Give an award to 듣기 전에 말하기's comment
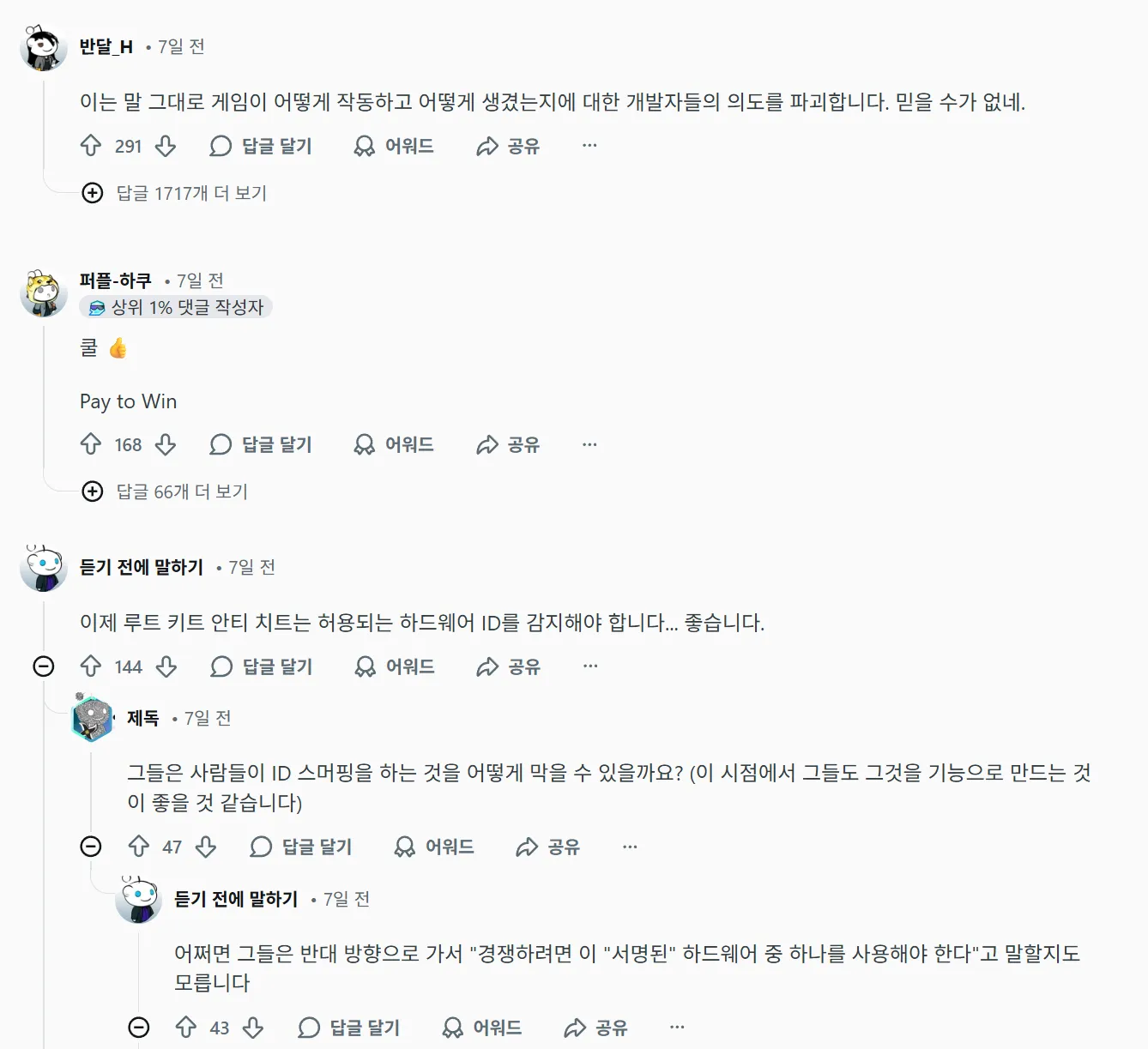 click(394, 666)
